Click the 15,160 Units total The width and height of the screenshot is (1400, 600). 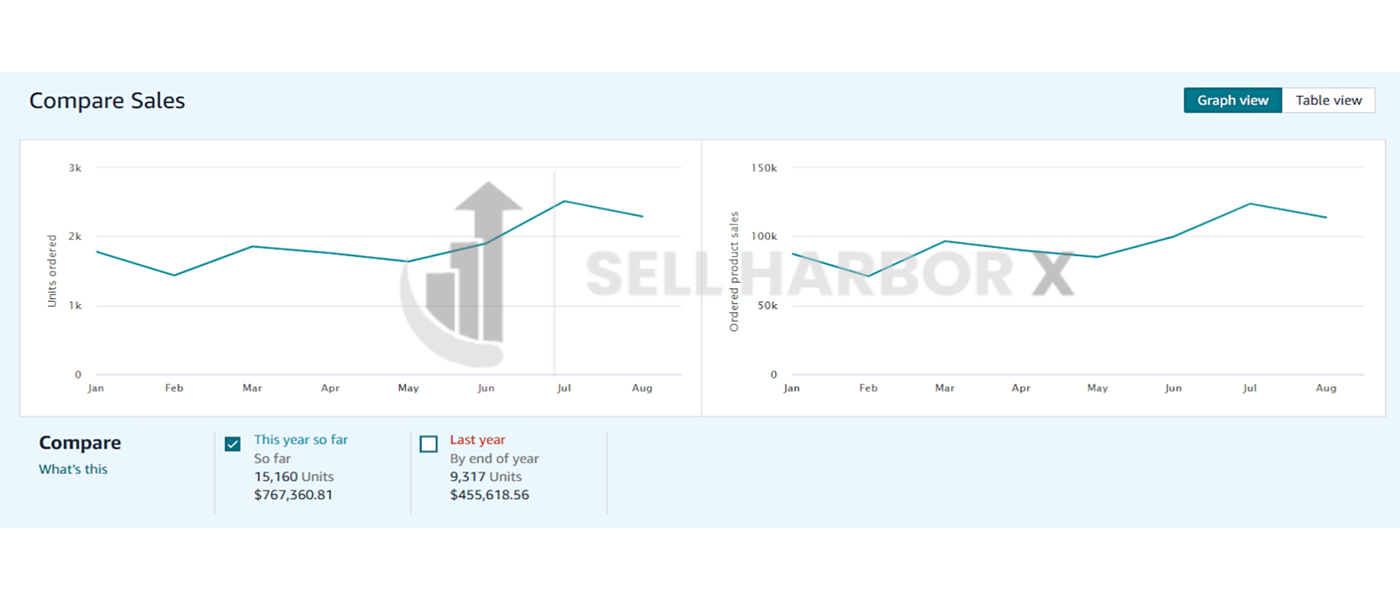[x=294, y=477]
